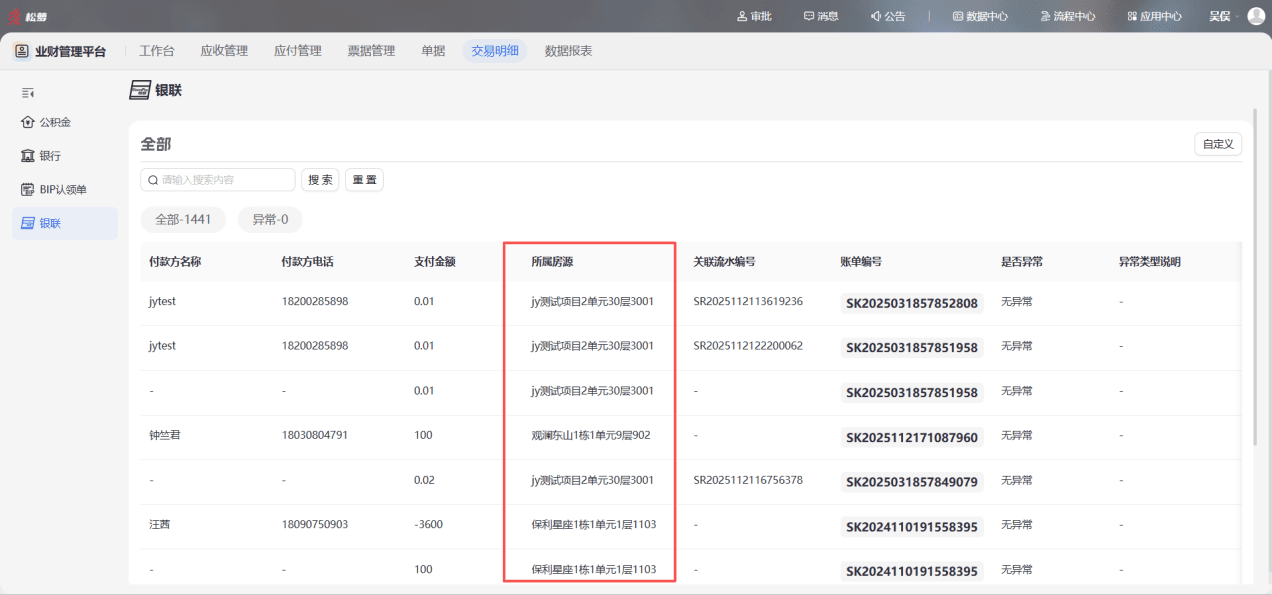Image resolution: width=1272 pixels, height=595 pixels.
Task: Click the BIP认领单 sidebar icon
Action: tap(28, 190)
